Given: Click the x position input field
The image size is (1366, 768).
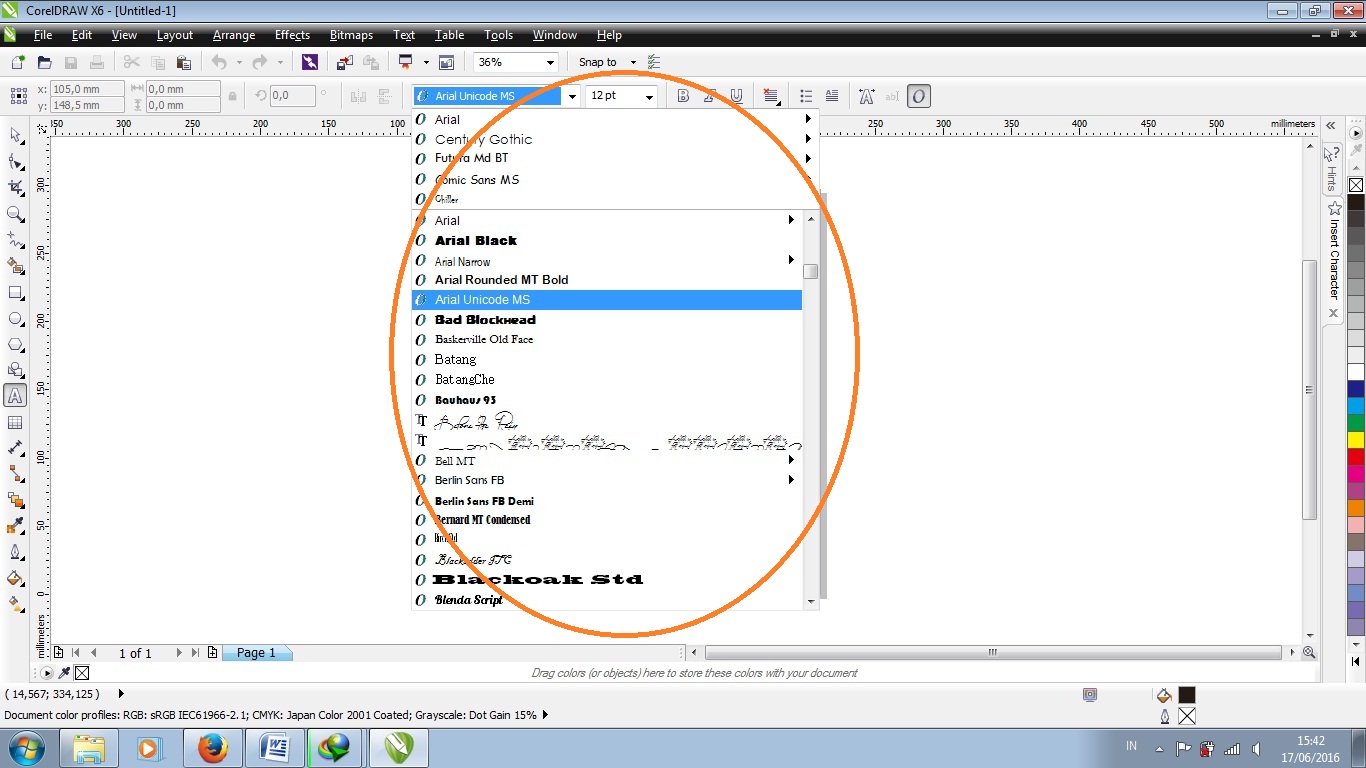Looking at the screenshot, I should tap(85, 89).
